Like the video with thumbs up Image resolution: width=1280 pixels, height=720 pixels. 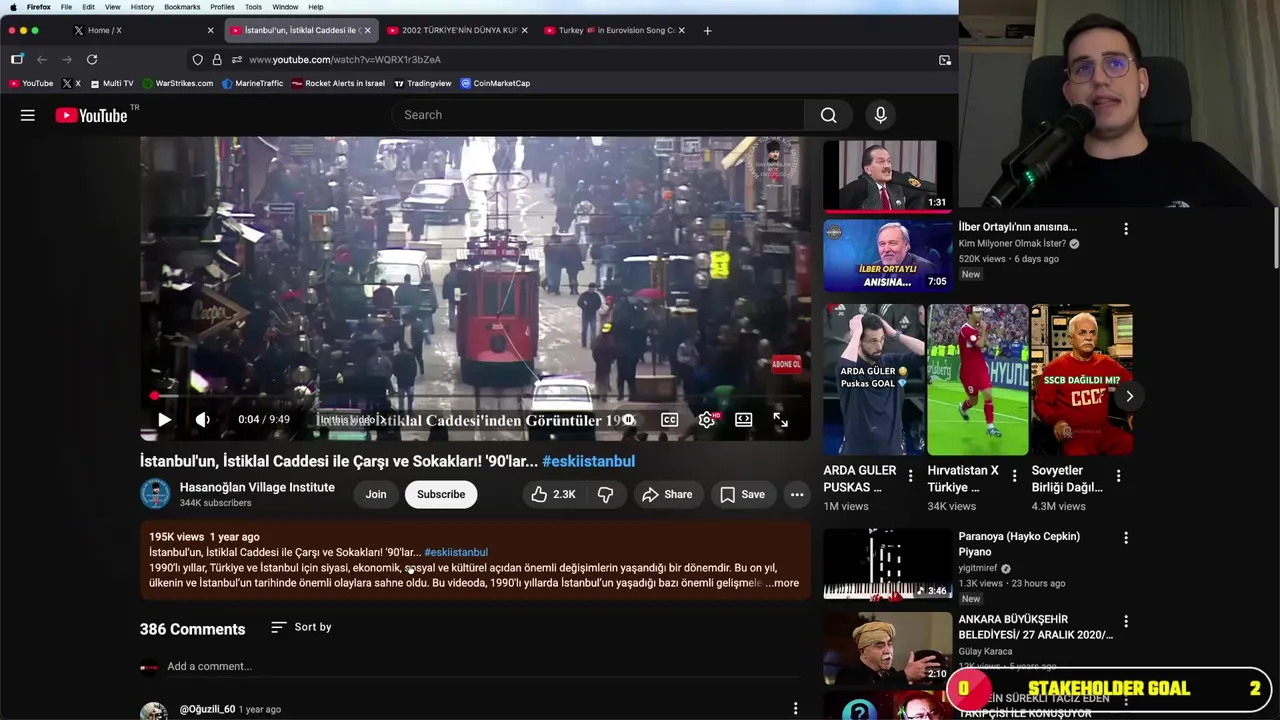click(553, 494)
